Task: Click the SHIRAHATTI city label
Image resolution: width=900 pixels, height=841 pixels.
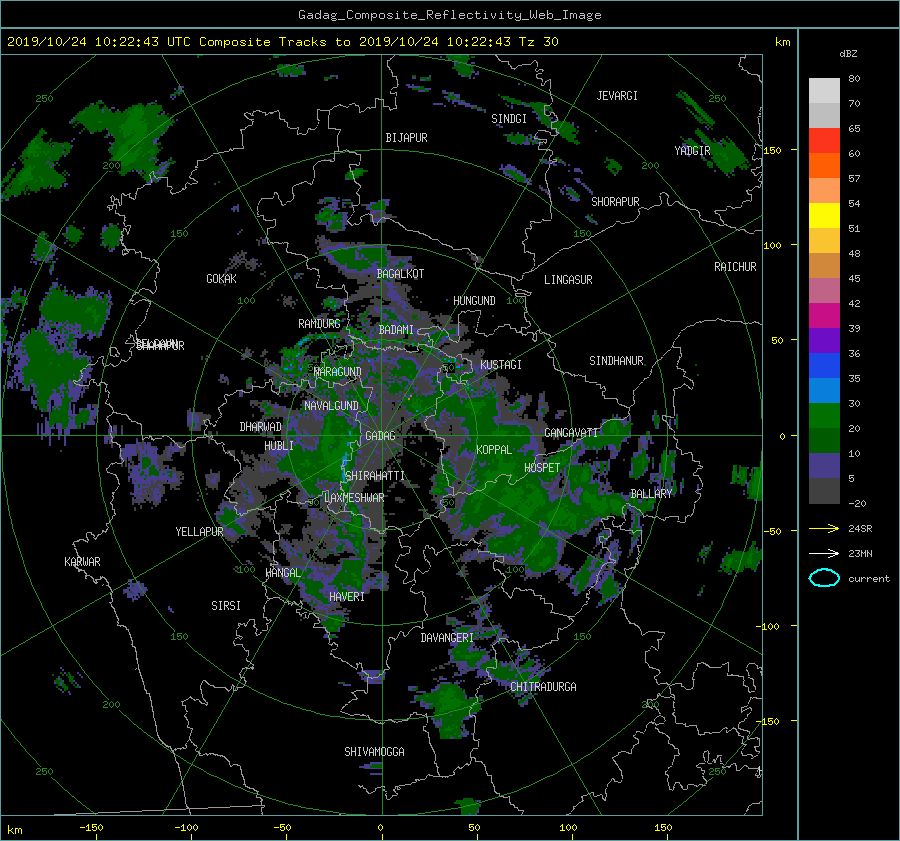Action: pos(375,476)
